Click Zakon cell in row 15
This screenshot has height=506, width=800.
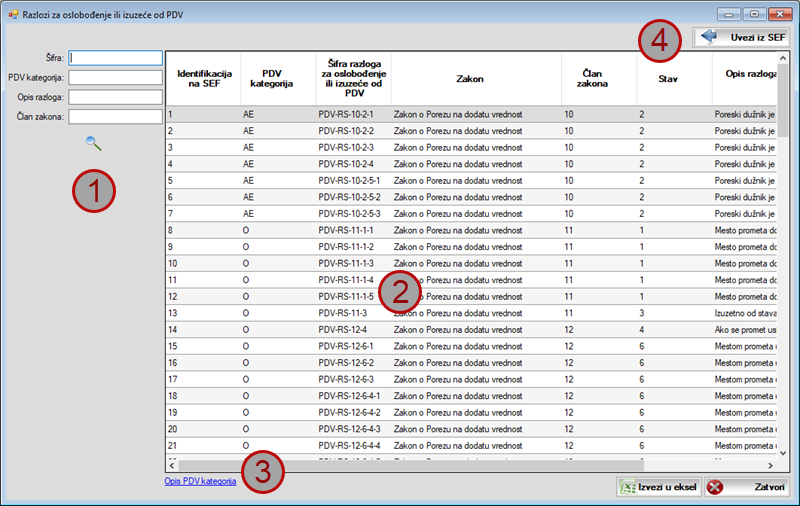pyautogui.click(x=476, y=346)
